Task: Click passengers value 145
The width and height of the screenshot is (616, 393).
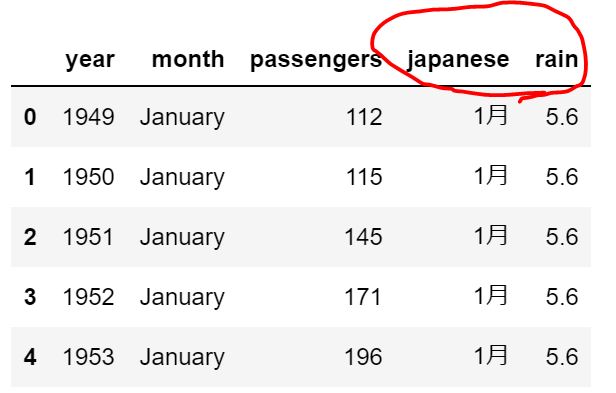Action: coord(363,237)
